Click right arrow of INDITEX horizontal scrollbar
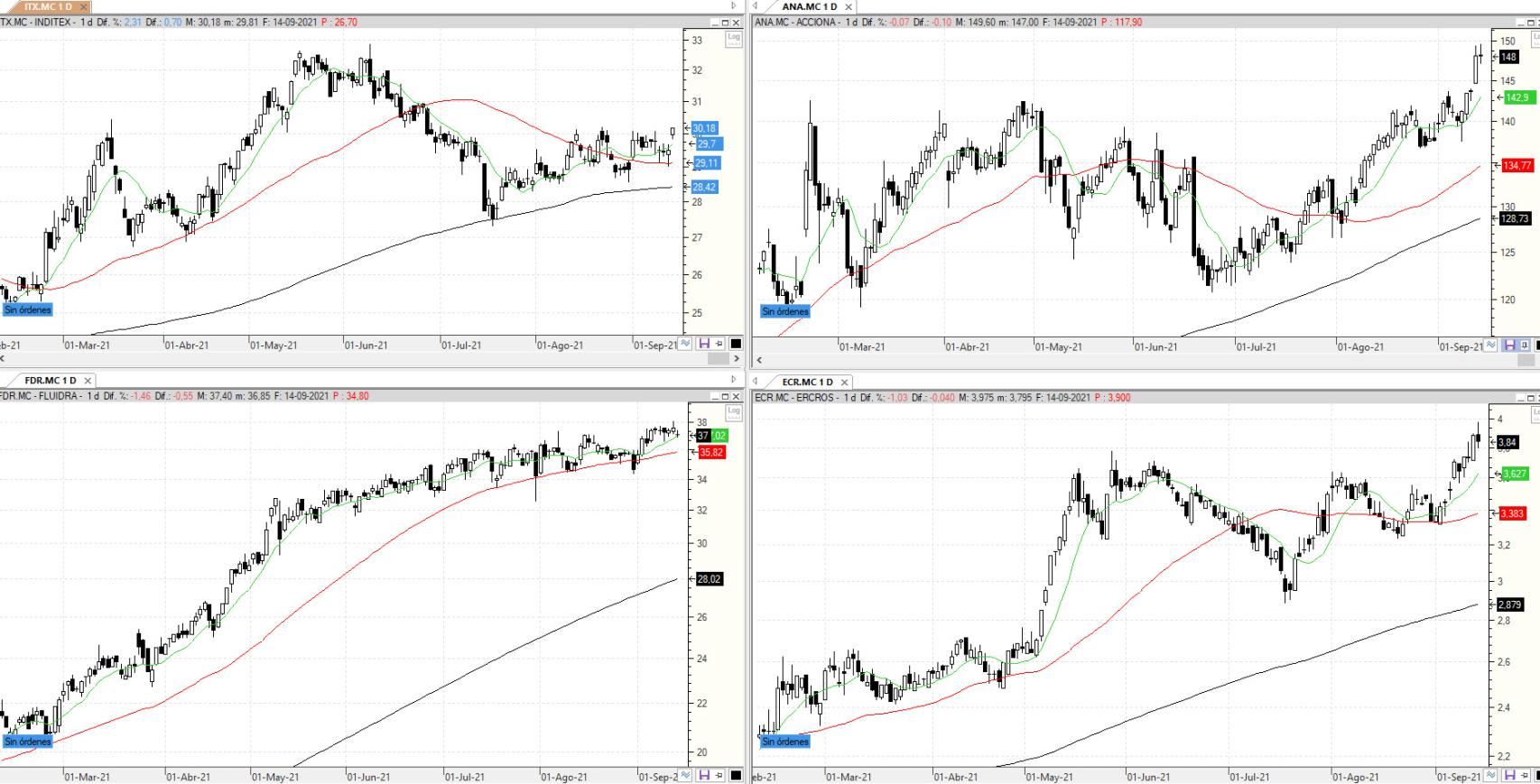Viewport: 1540px width, 784px height. pyautogui.click(x=738, y=358)
